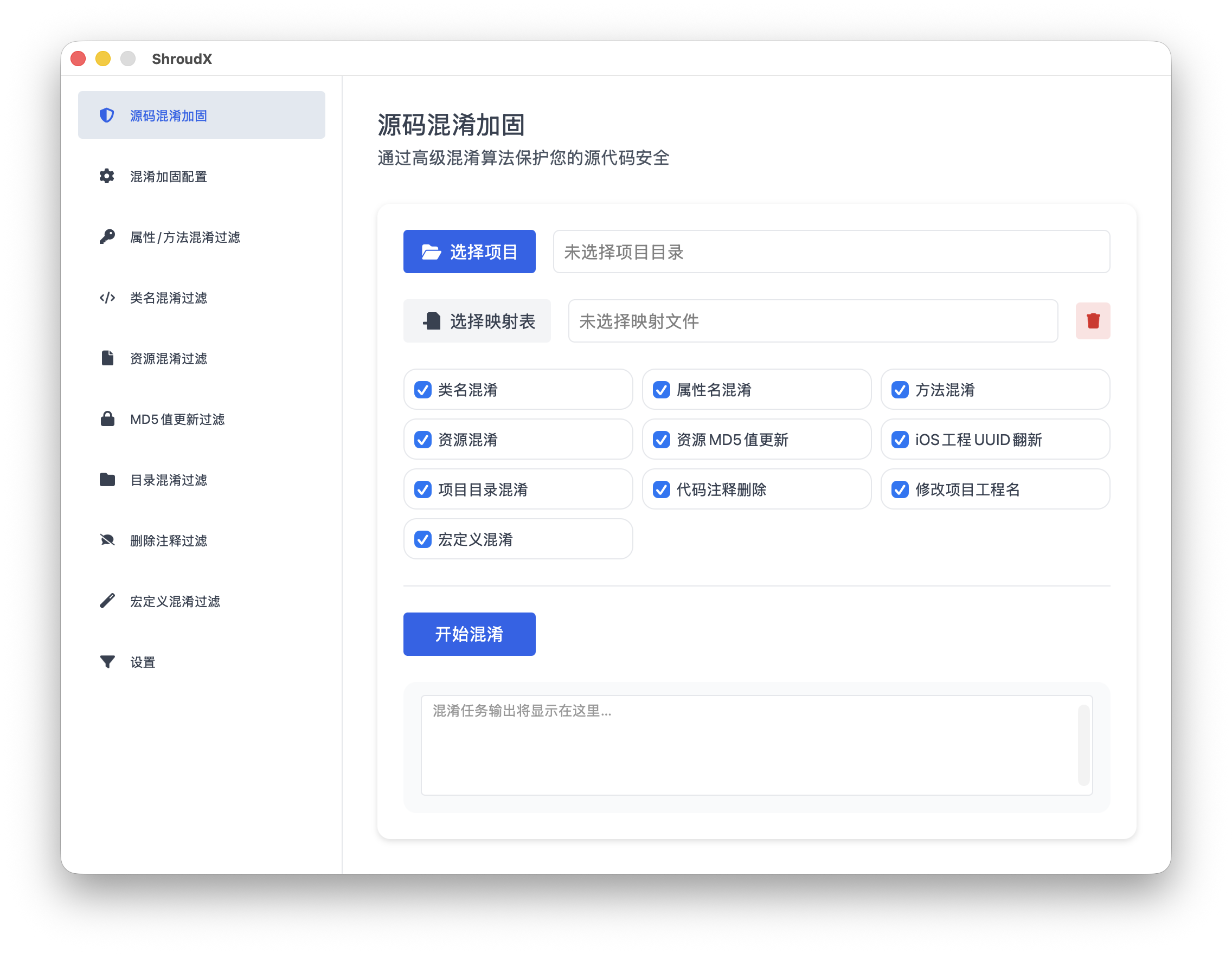Click the pencil icon for 宏定义混淆过滤
Viewport: 1232px width, 954px height.
(107, 601)
